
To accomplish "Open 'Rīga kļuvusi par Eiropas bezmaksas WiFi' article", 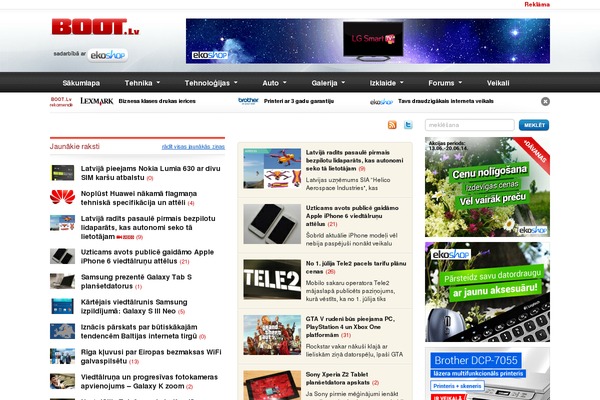I will [151, 356].
